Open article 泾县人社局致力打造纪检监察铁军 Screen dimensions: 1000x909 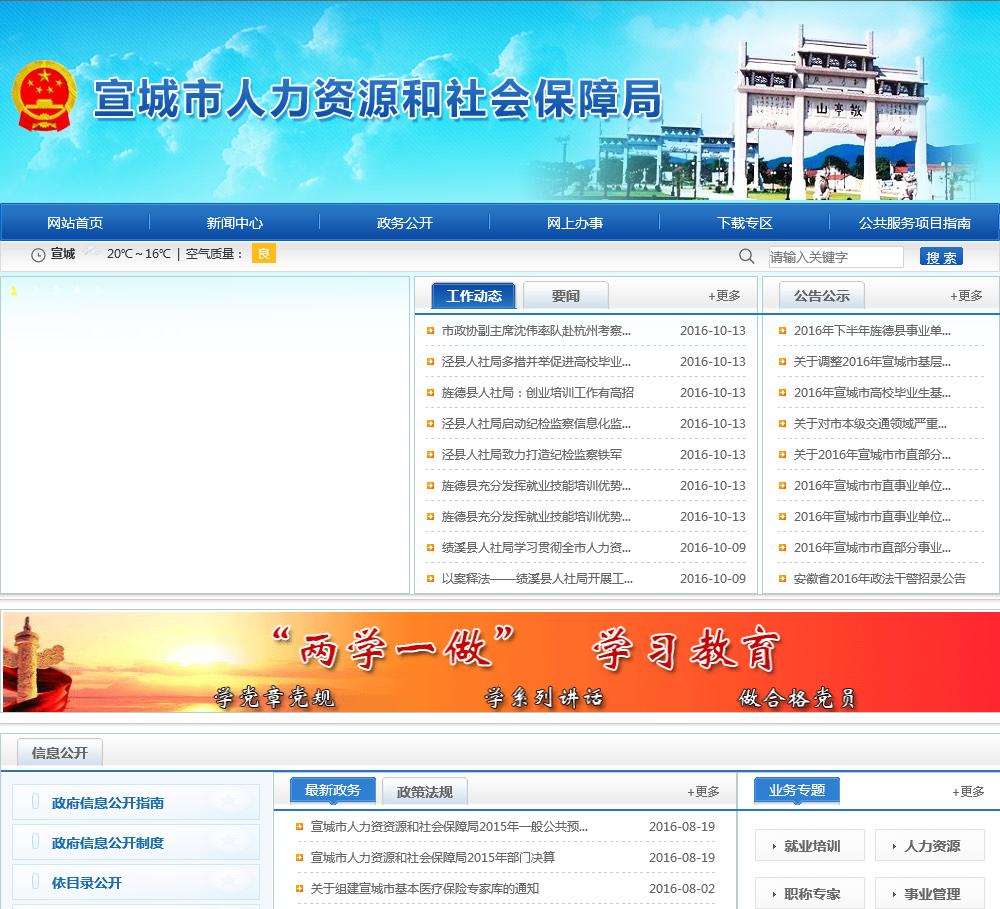pos(532,455)
